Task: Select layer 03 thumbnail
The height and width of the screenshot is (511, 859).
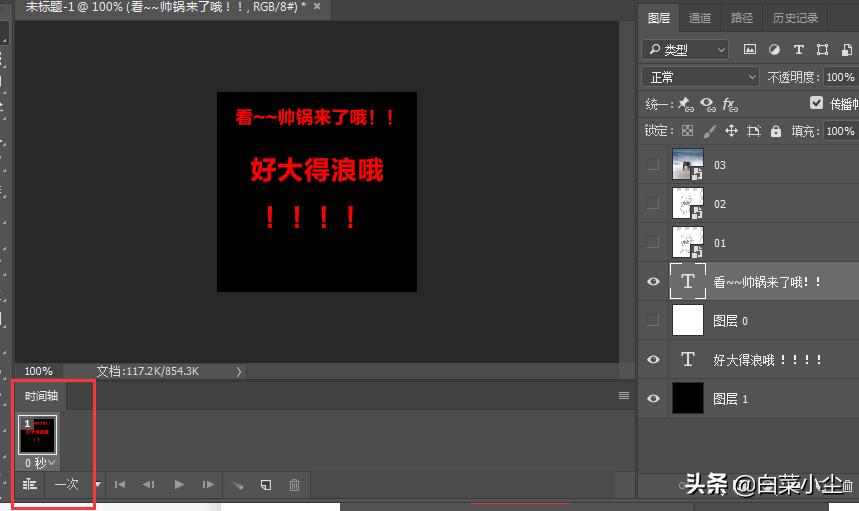Action: coord(688,164)
